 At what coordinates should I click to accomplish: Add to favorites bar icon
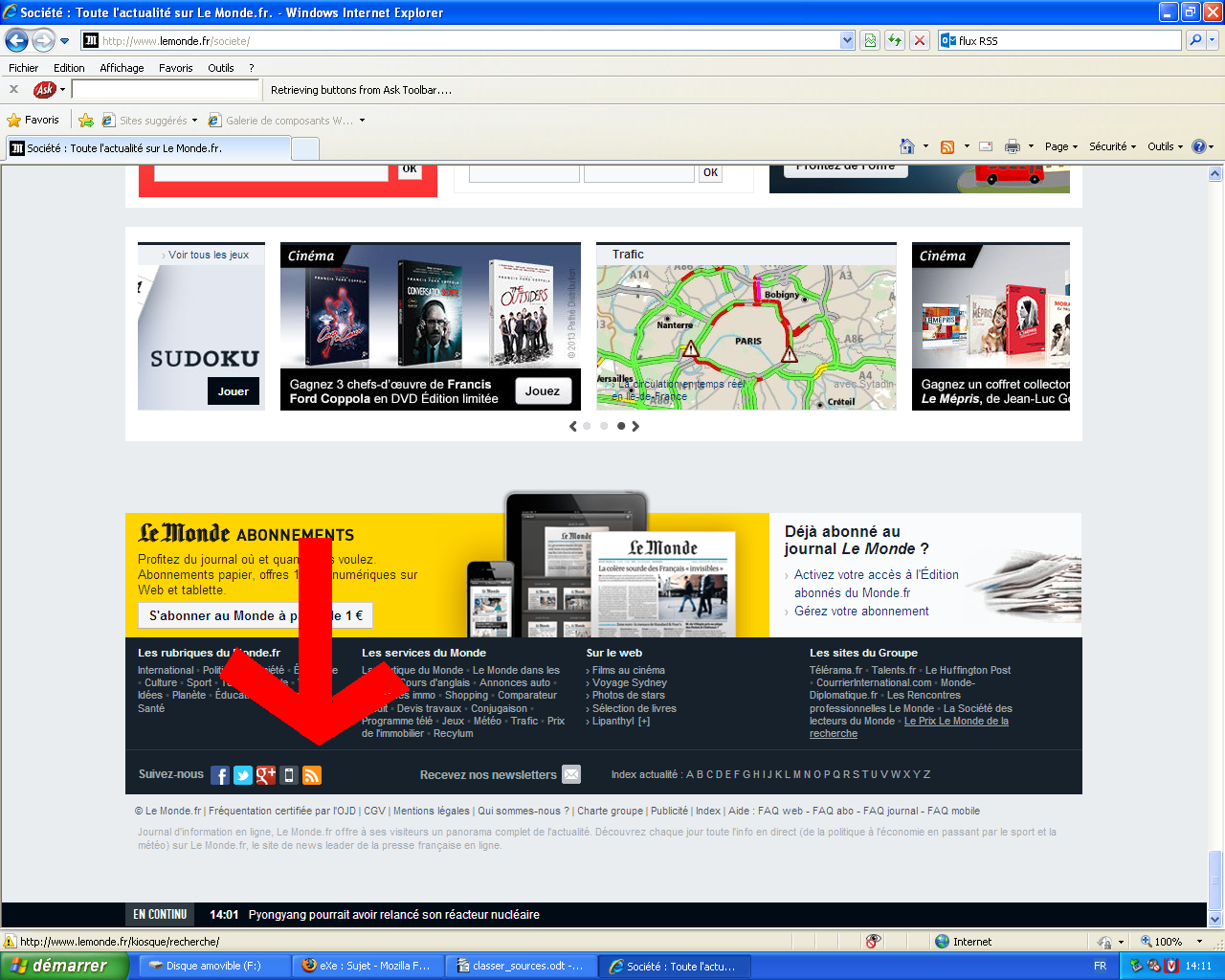coord(86,120)
